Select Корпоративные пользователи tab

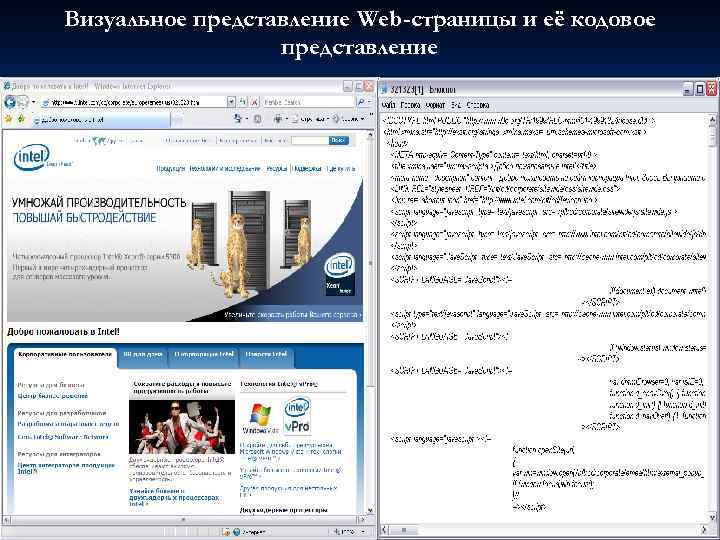(65, 354)
